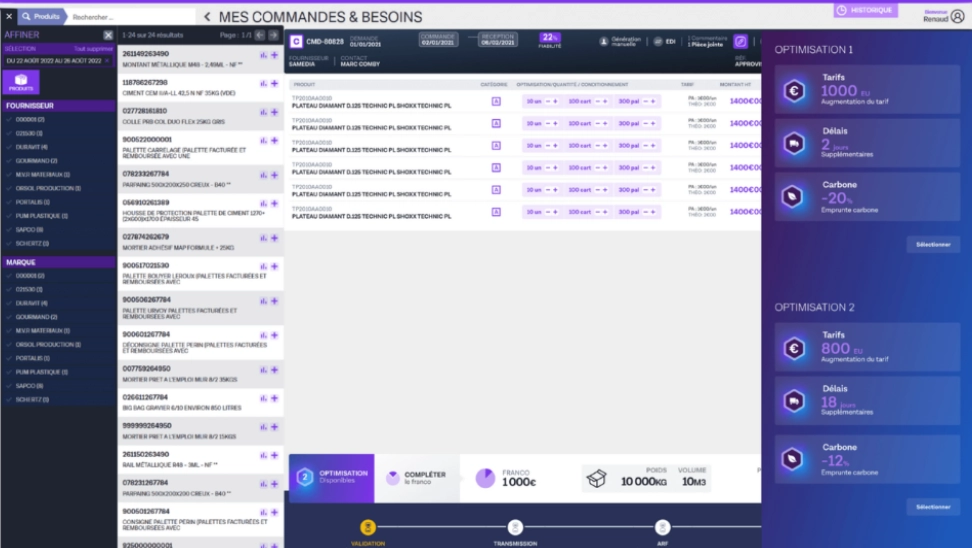Click the Tout supprimer link
The width and height of the screenshot is (972, 548).
tap(94, 48)
